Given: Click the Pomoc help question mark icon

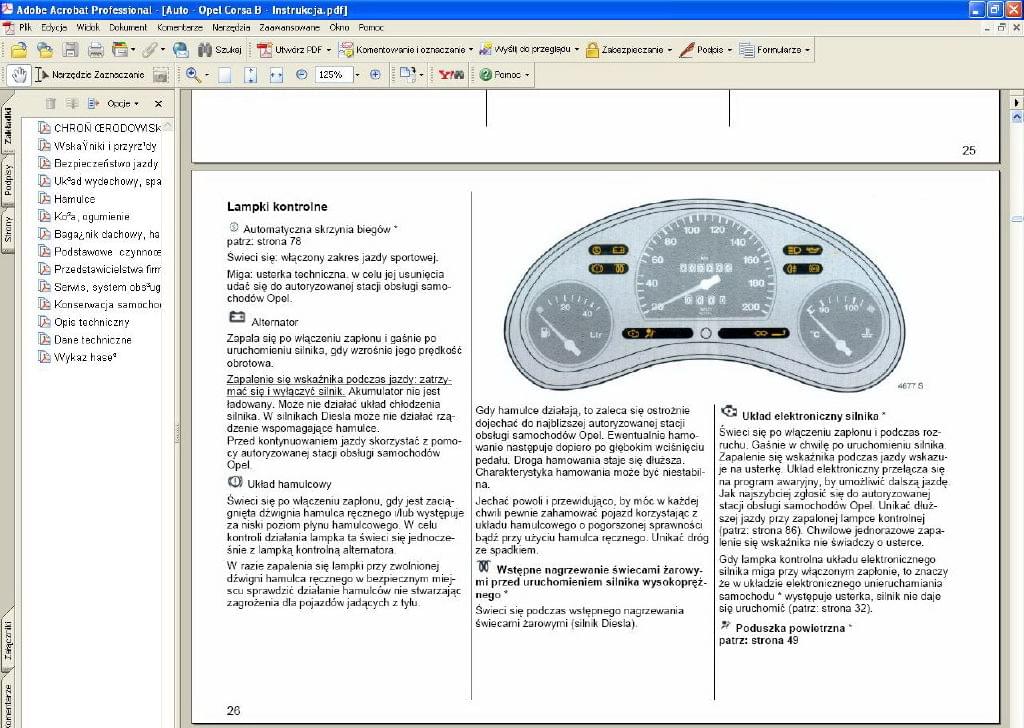Looking at the screenshot, I should tap(485, 75).
